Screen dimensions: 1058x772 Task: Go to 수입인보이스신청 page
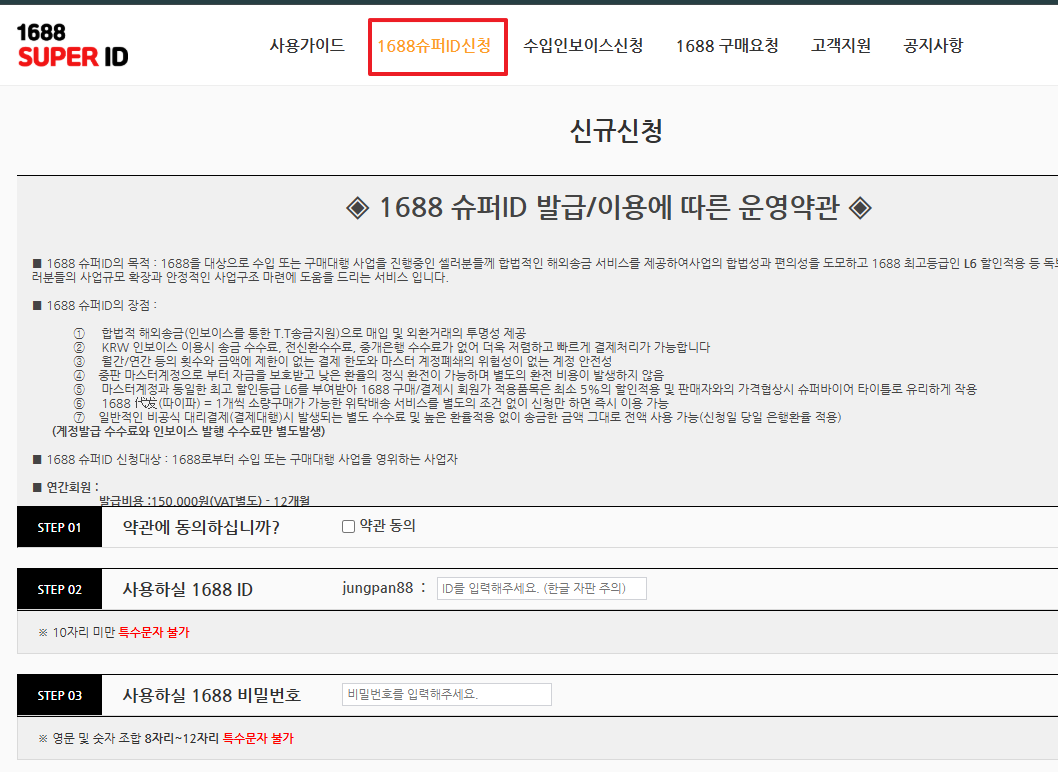[x=583, y=45]
